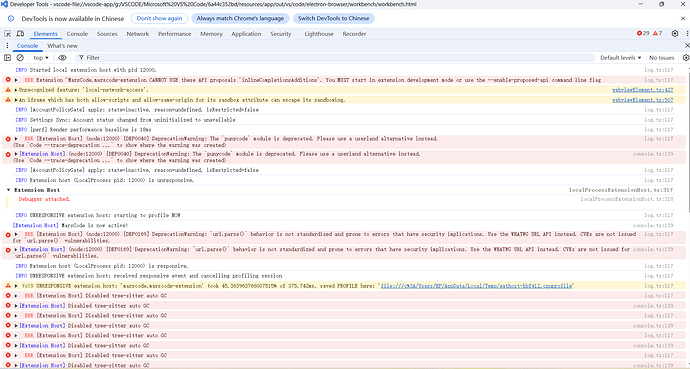Open the Network tab
This screenshot has height=369, width=690.
138,34
